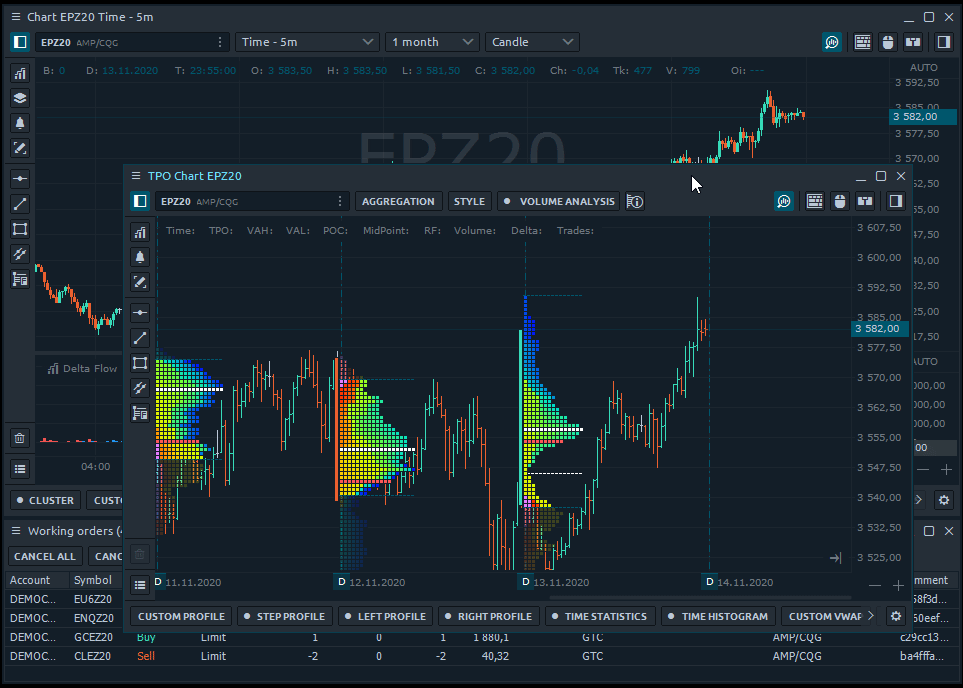Open TPO chart settings gear at bottom right
The image size is (963, 688).
[x=896, y=617]
